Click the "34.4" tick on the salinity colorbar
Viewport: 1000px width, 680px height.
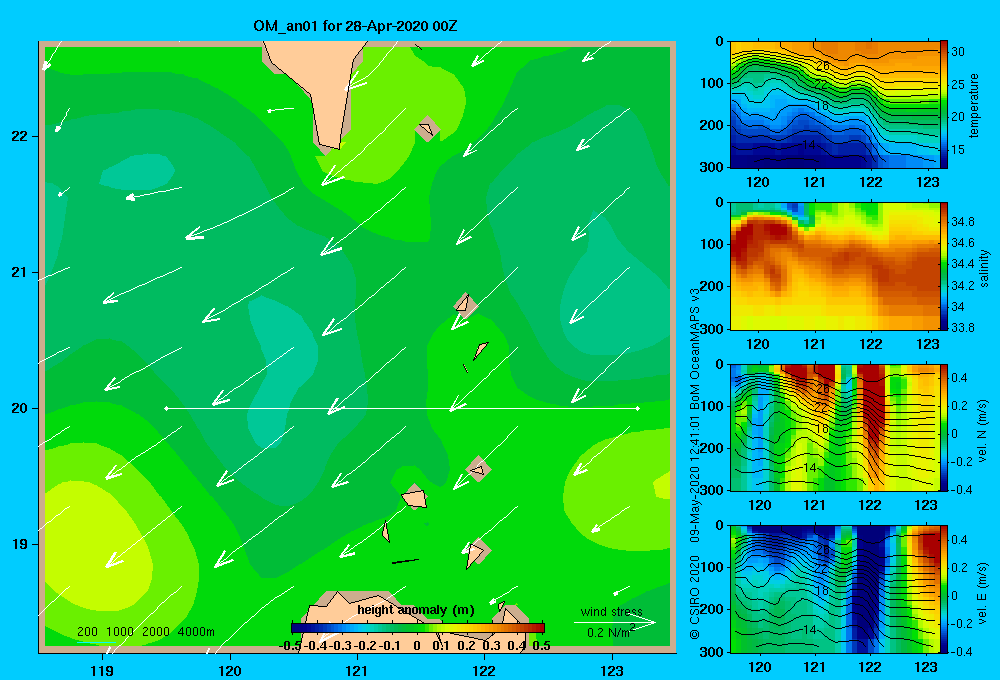tap(963, 264)
